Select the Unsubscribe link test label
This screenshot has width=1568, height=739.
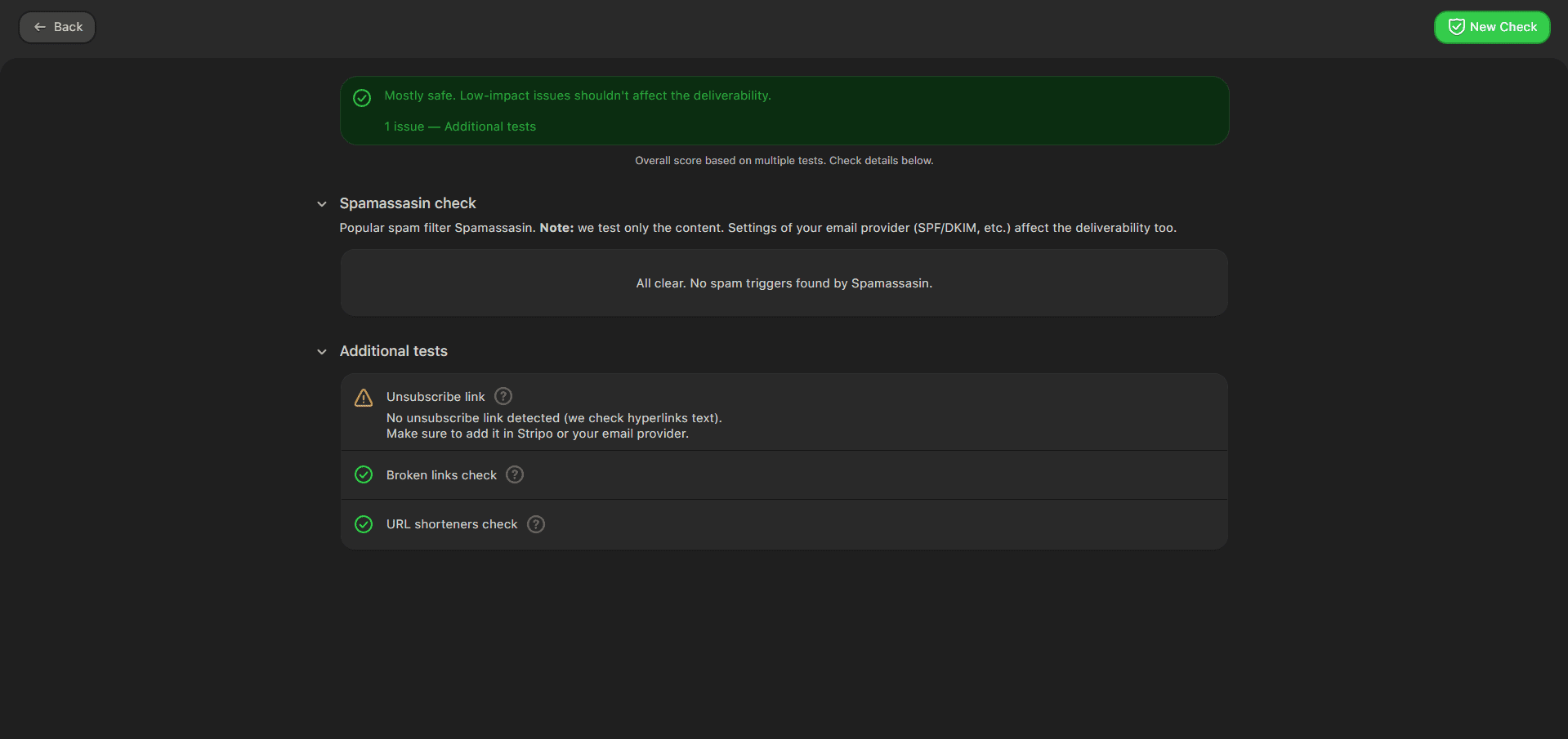coord(436,397)
